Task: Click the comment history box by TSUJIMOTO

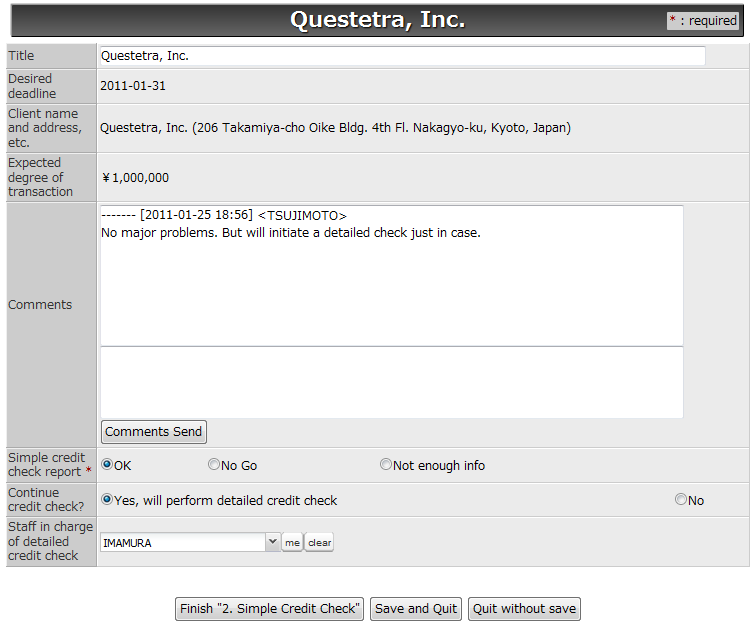Action: [x=392, y=276]
